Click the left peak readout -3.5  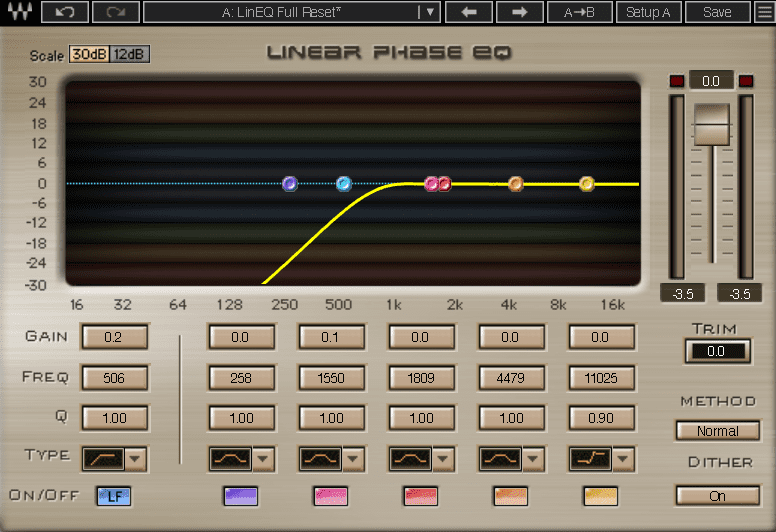[683, 293]
